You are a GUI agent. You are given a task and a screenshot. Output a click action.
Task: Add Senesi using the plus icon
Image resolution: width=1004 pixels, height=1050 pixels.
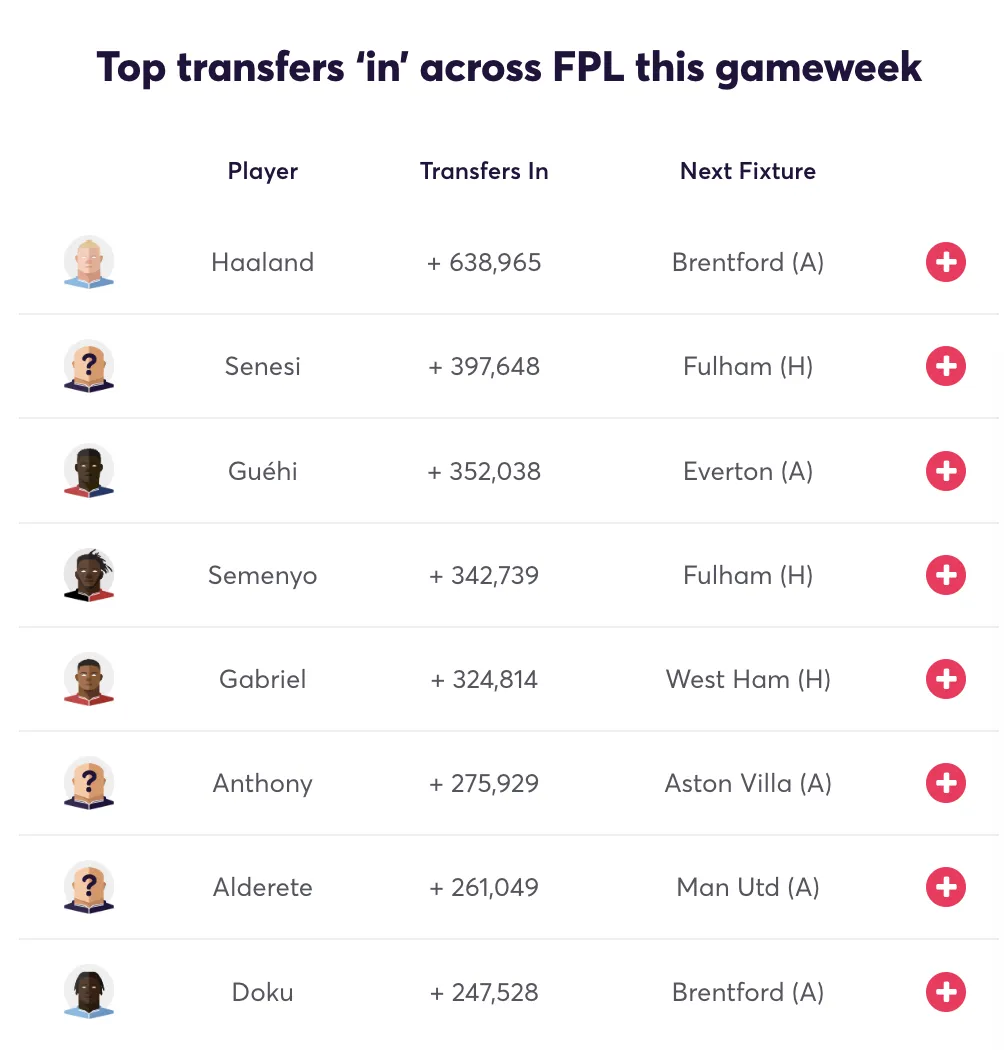click(x=945, y=367)
